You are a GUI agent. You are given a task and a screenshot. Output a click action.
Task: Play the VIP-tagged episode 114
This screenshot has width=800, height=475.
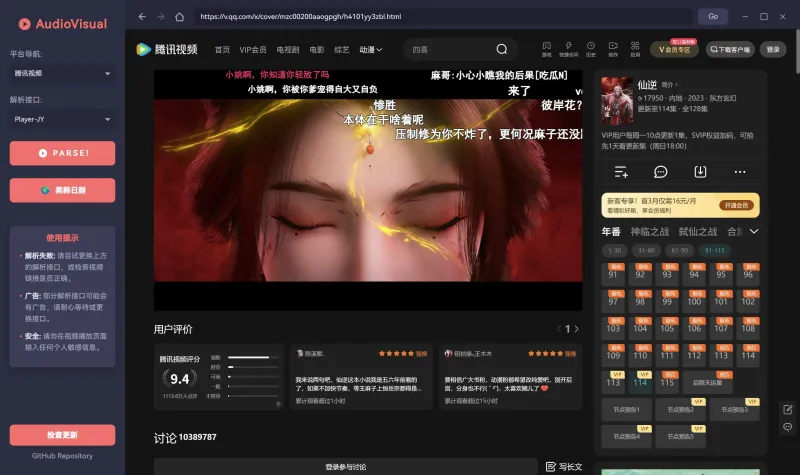(x=640, y=382)
